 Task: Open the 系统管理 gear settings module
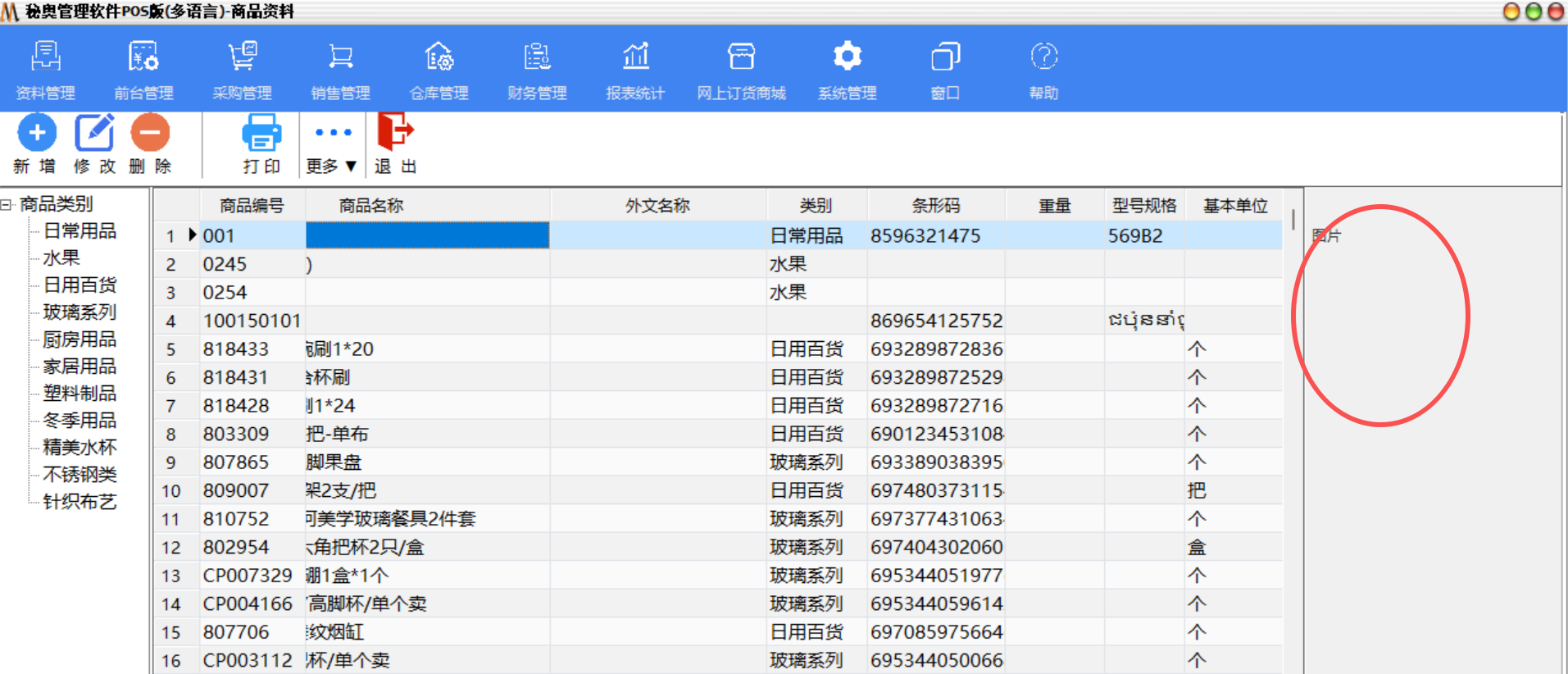[x=847, y=71]
